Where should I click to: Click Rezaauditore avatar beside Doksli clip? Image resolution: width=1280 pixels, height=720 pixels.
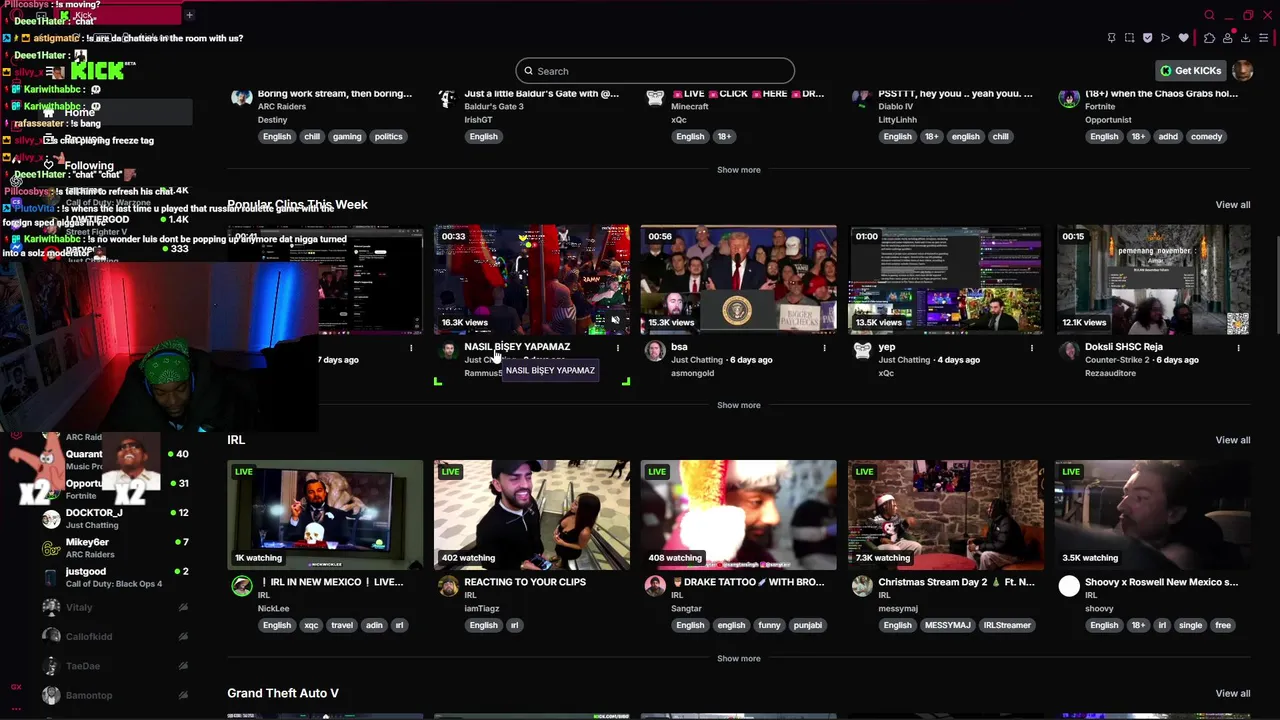click(x=1069, y=350)
